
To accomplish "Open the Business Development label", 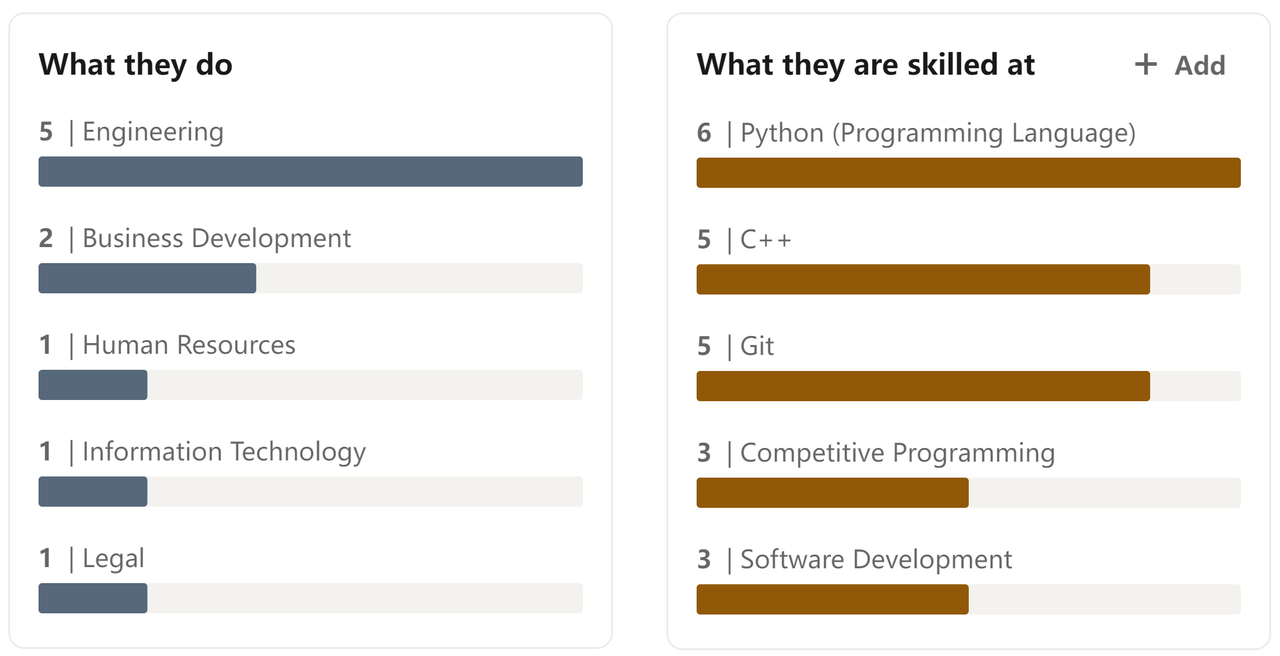I will pyautogui.click(x=217, y=239).
